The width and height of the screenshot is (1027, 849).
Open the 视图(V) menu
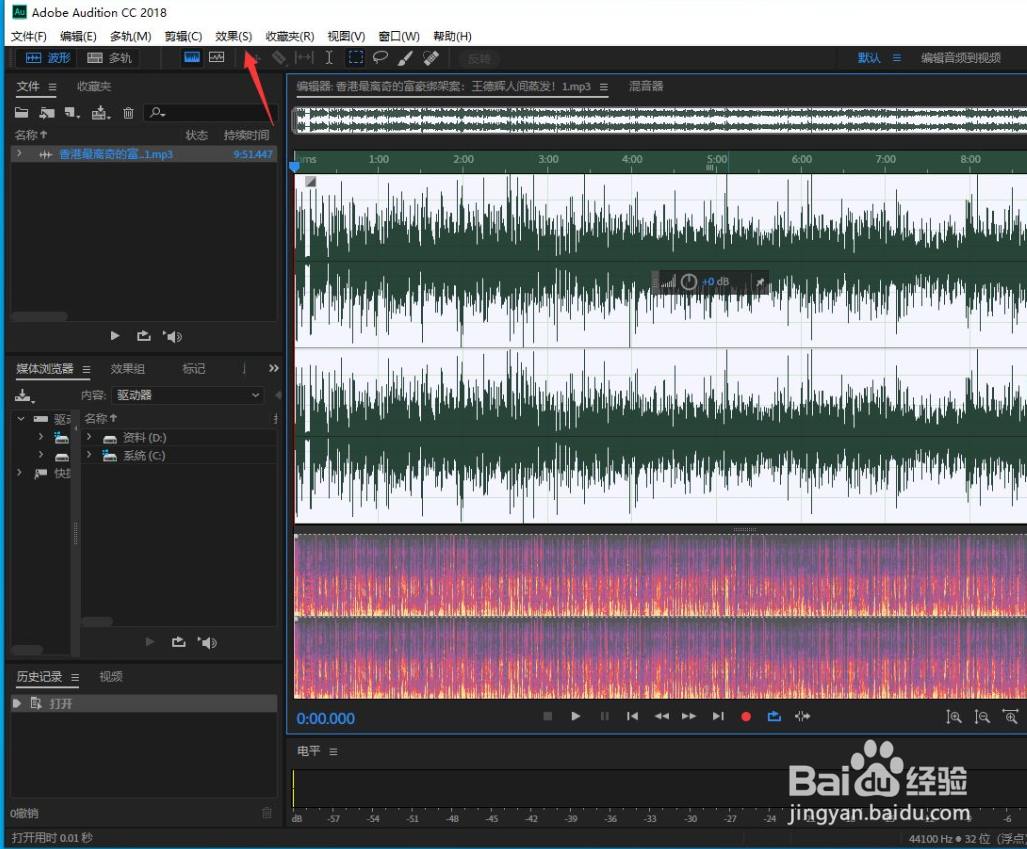[346, 36]
